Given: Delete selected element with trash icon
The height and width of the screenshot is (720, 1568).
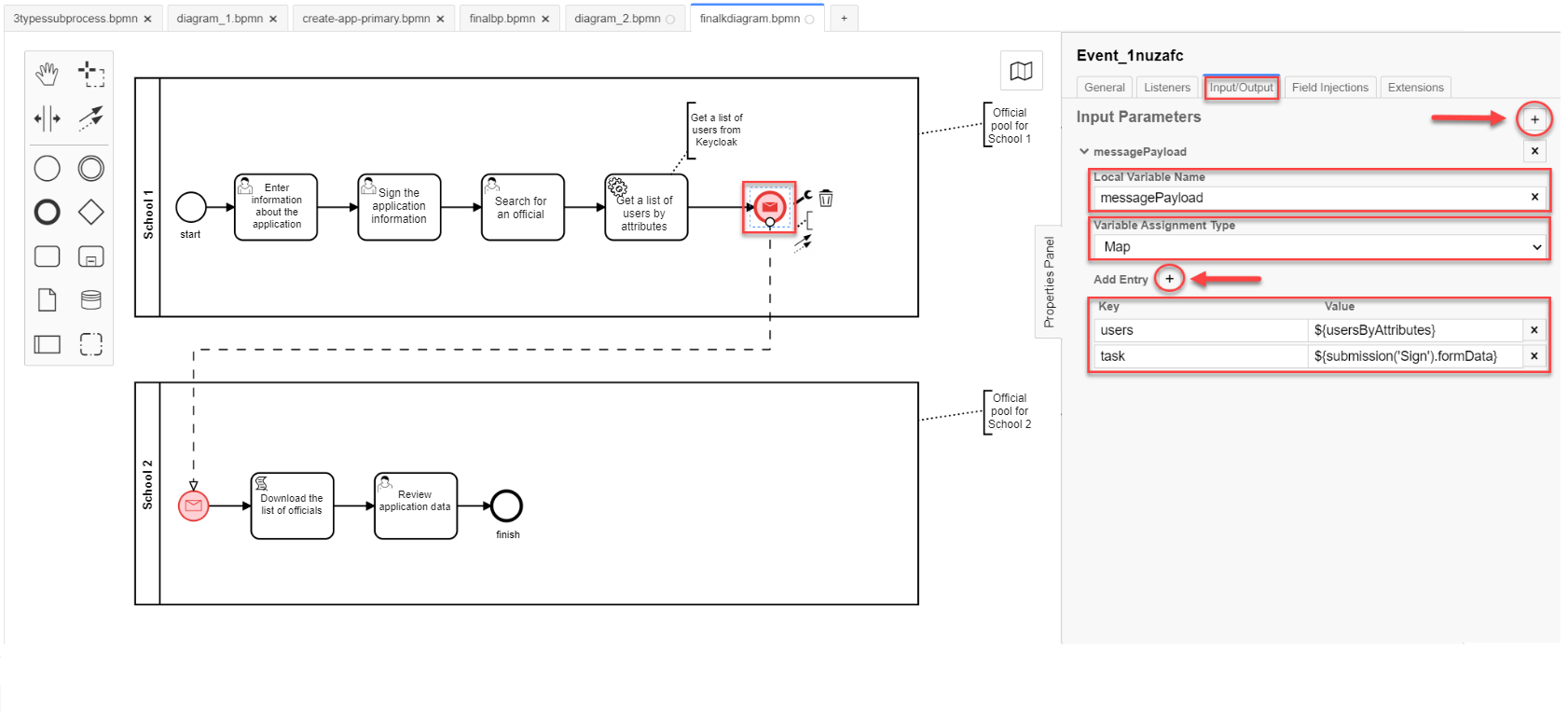Looking at the screenshot, I should (826, 198).
